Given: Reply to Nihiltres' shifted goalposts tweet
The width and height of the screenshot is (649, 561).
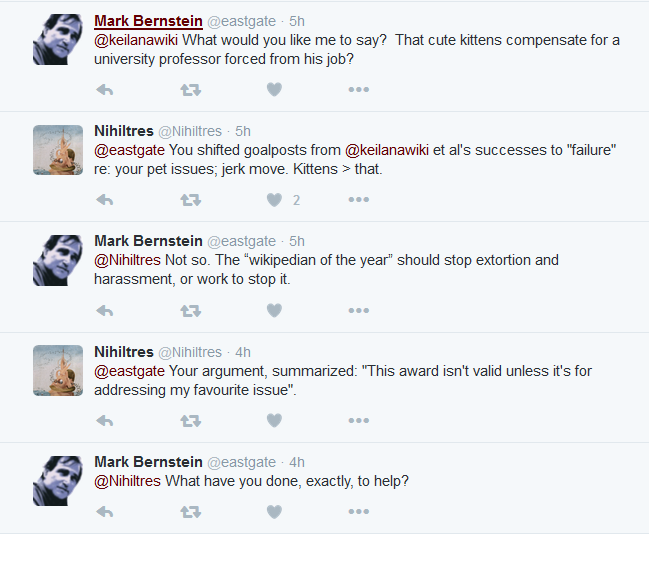Looking at the screenshot, I should 104,200.
